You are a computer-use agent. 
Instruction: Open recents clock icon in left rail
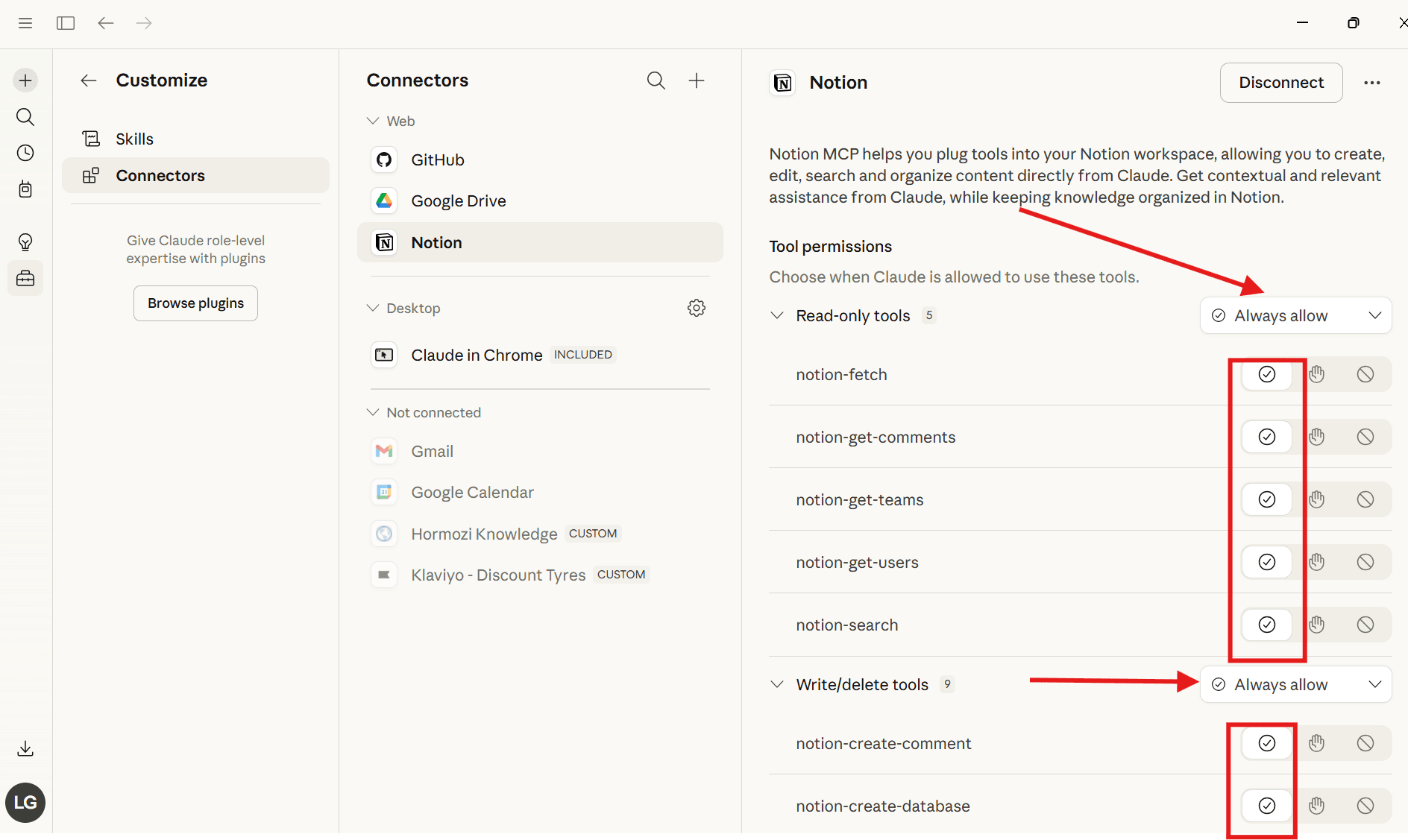click(x=25, y=153)
